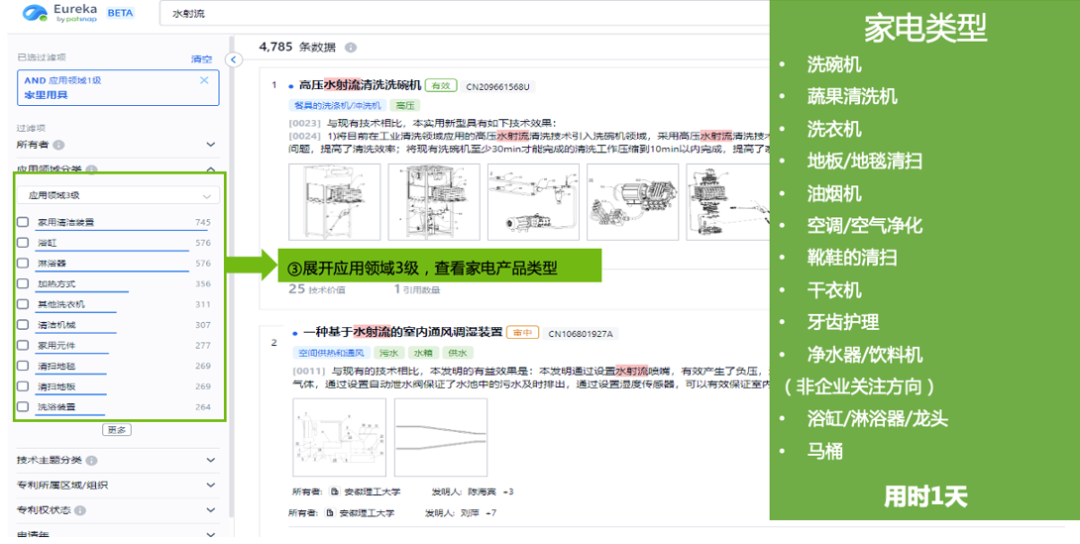
Task: Click info icon next to 所有者
Action: (59, 146)
